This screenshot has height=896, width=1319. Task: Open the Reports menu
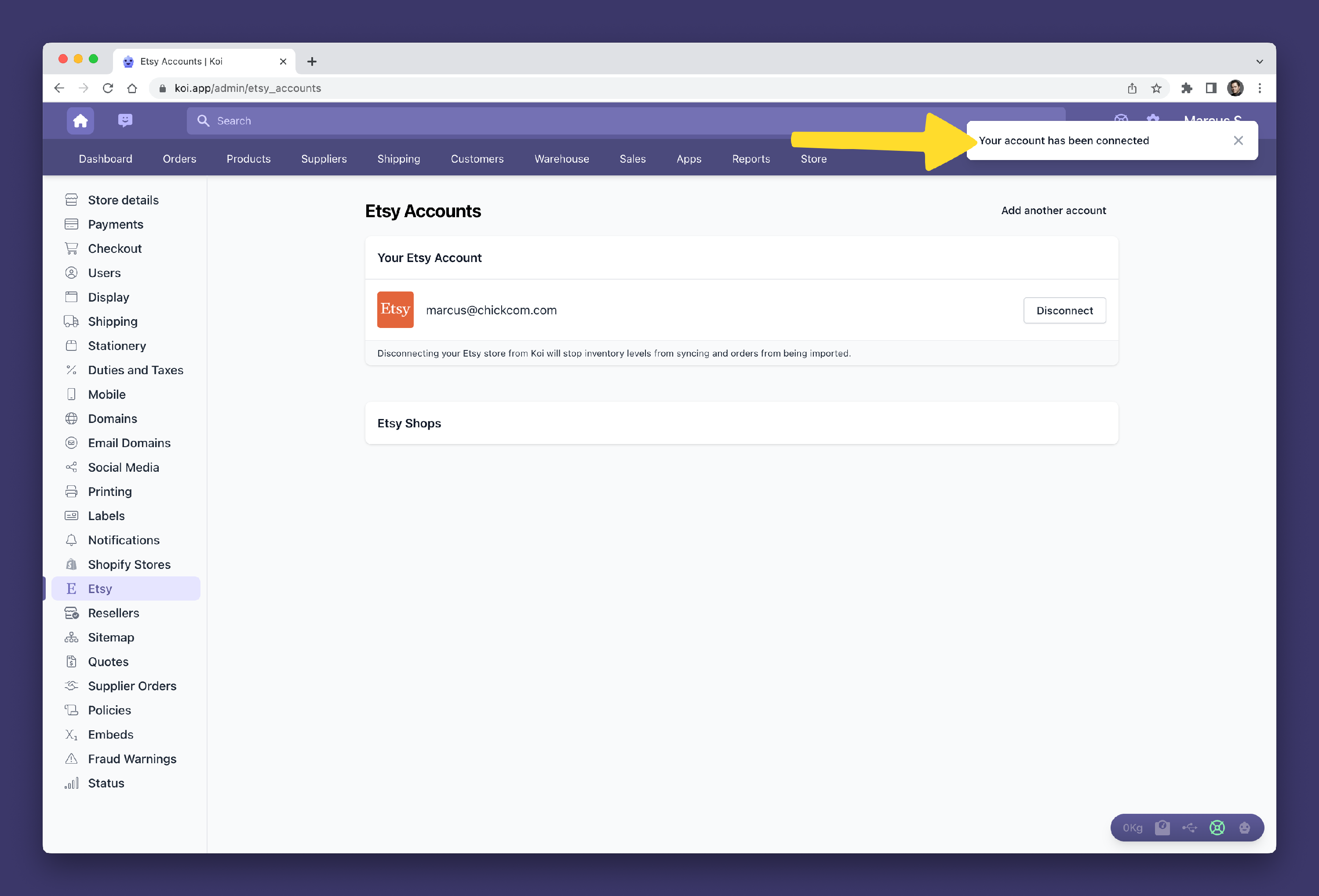pyautogui.click(x=751, y=159)
